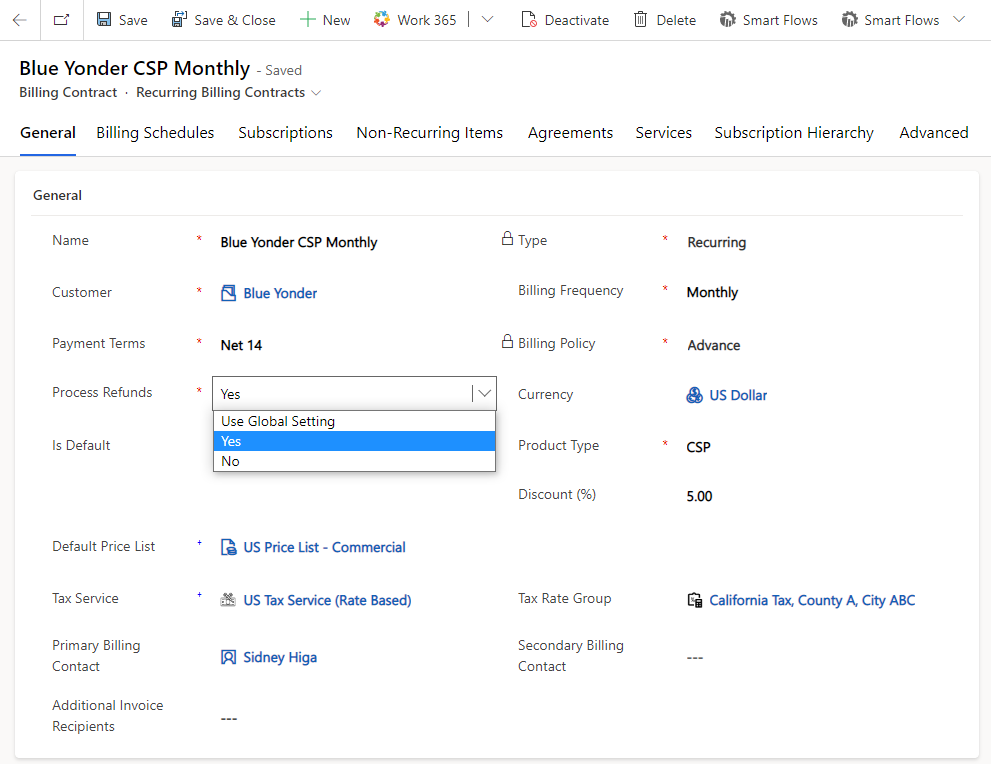Click the plus New icon

pyautogui.click(x=307, y=20)
